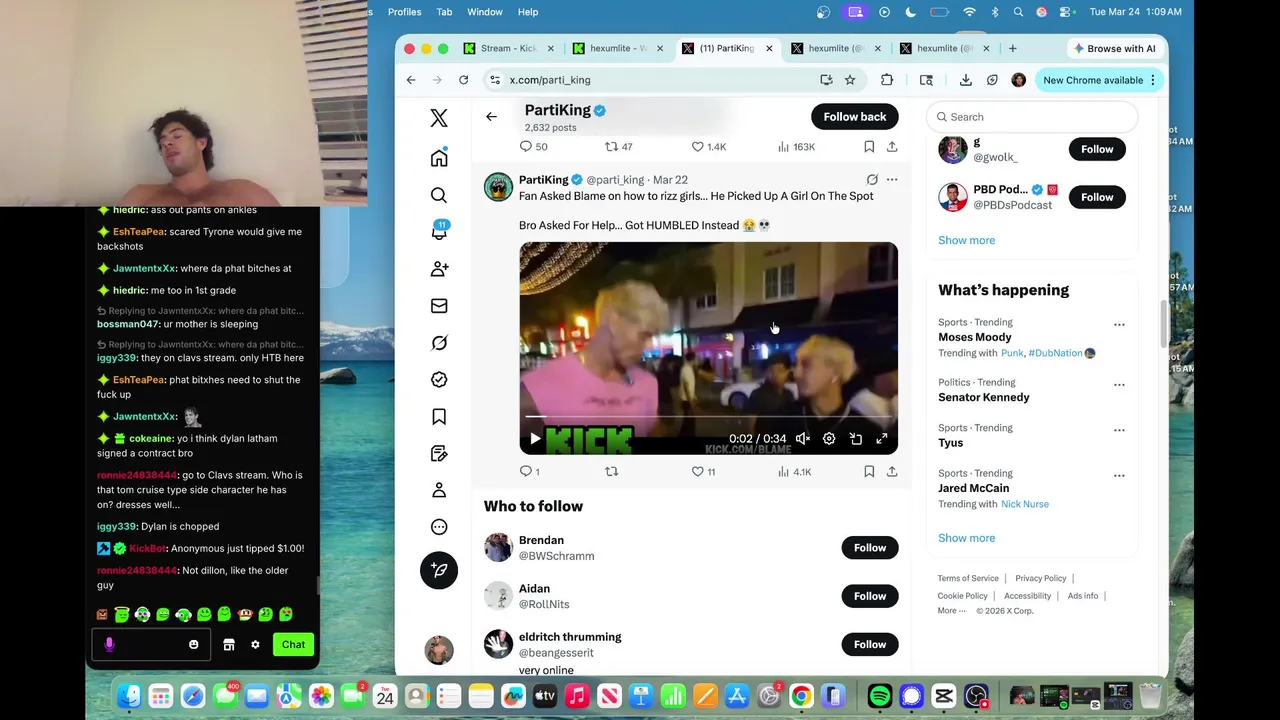Open Grok actions icon on PartiKing post
This screenshot has height=720, width=1280.
[872, 180]
